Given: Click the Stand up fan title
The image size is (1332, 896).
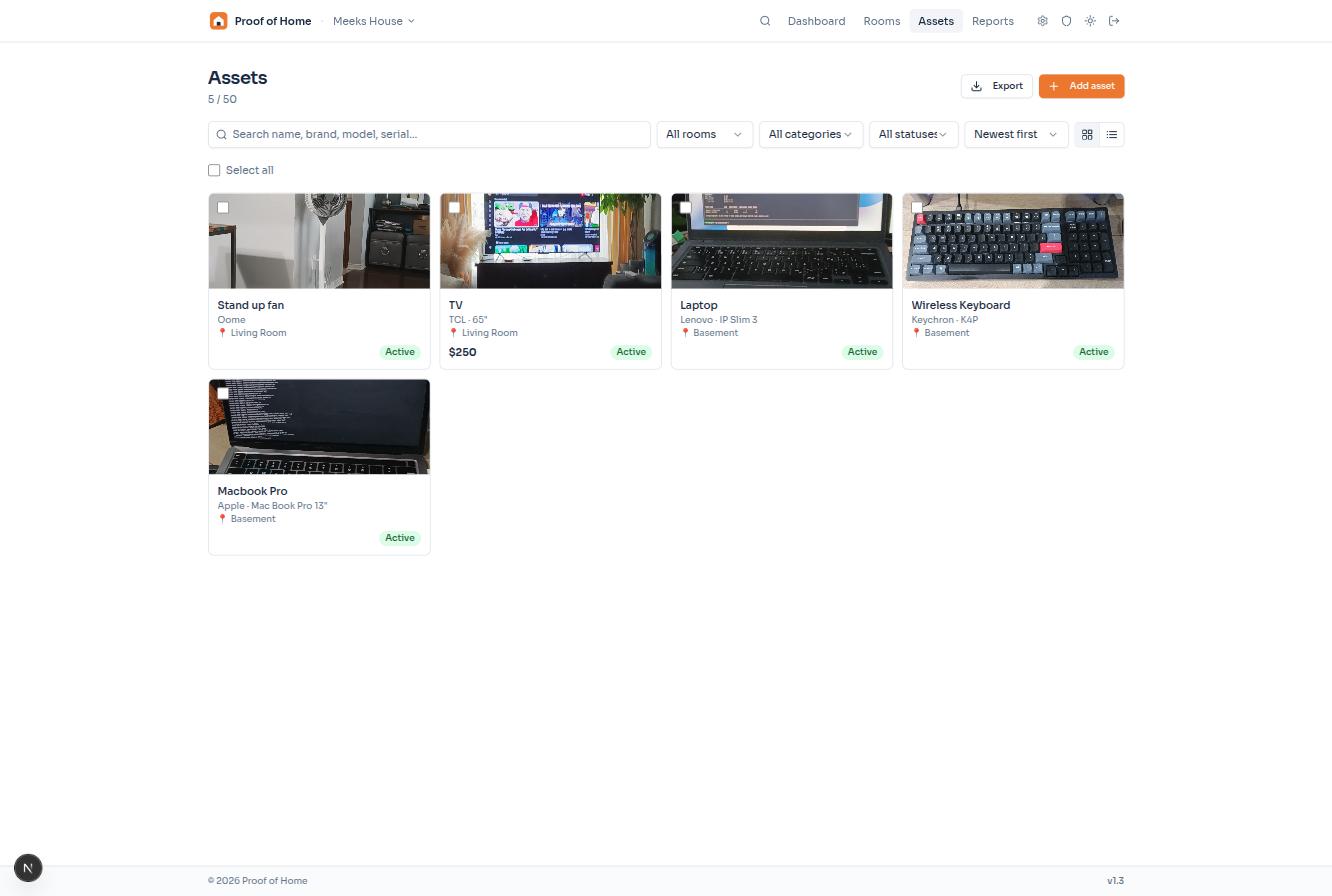Looking at the screenshot, I should click(x=251, y=305).
